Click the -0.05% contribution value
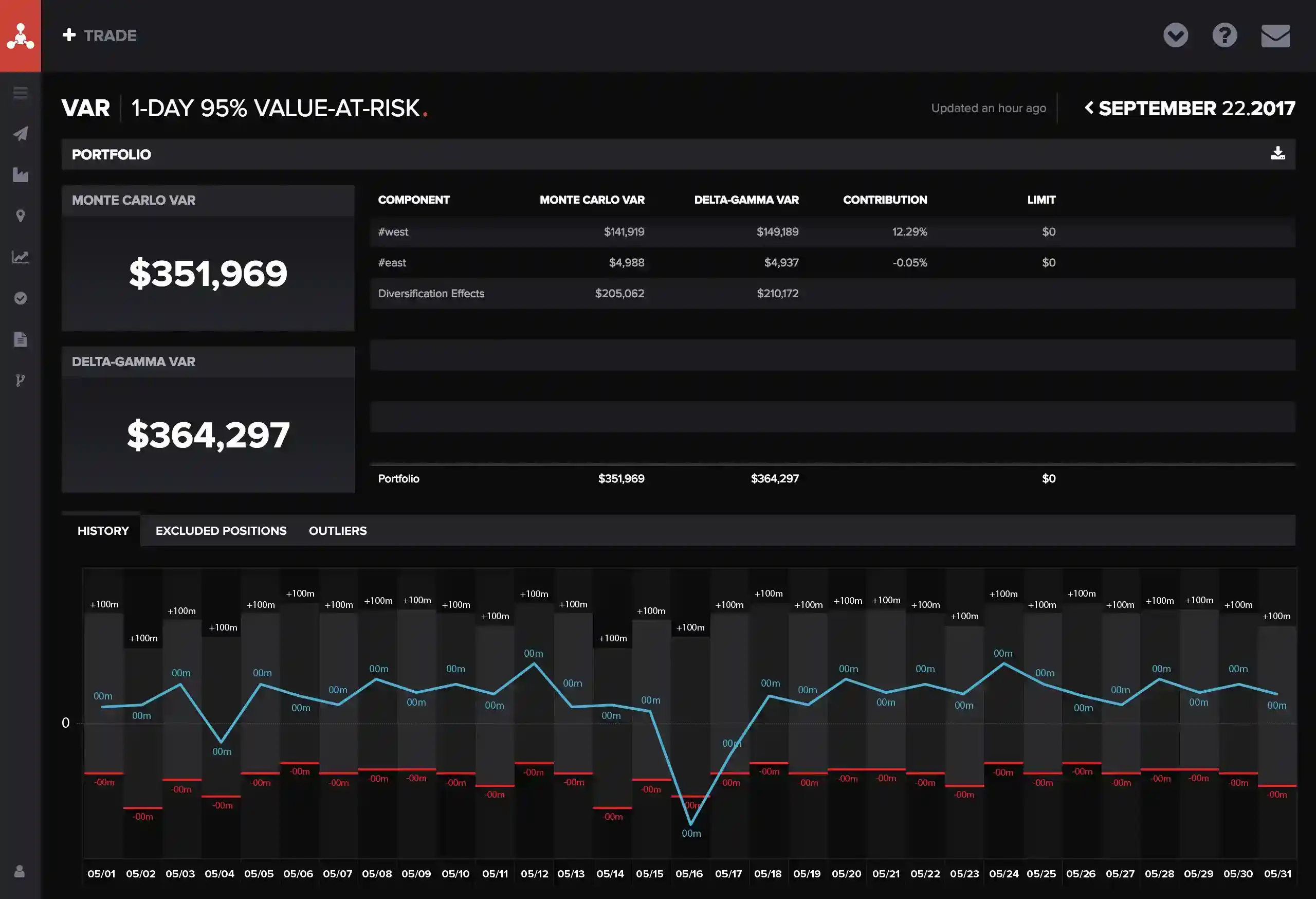1316x899 pixels. pyautogui.click(x=909, y=262)
